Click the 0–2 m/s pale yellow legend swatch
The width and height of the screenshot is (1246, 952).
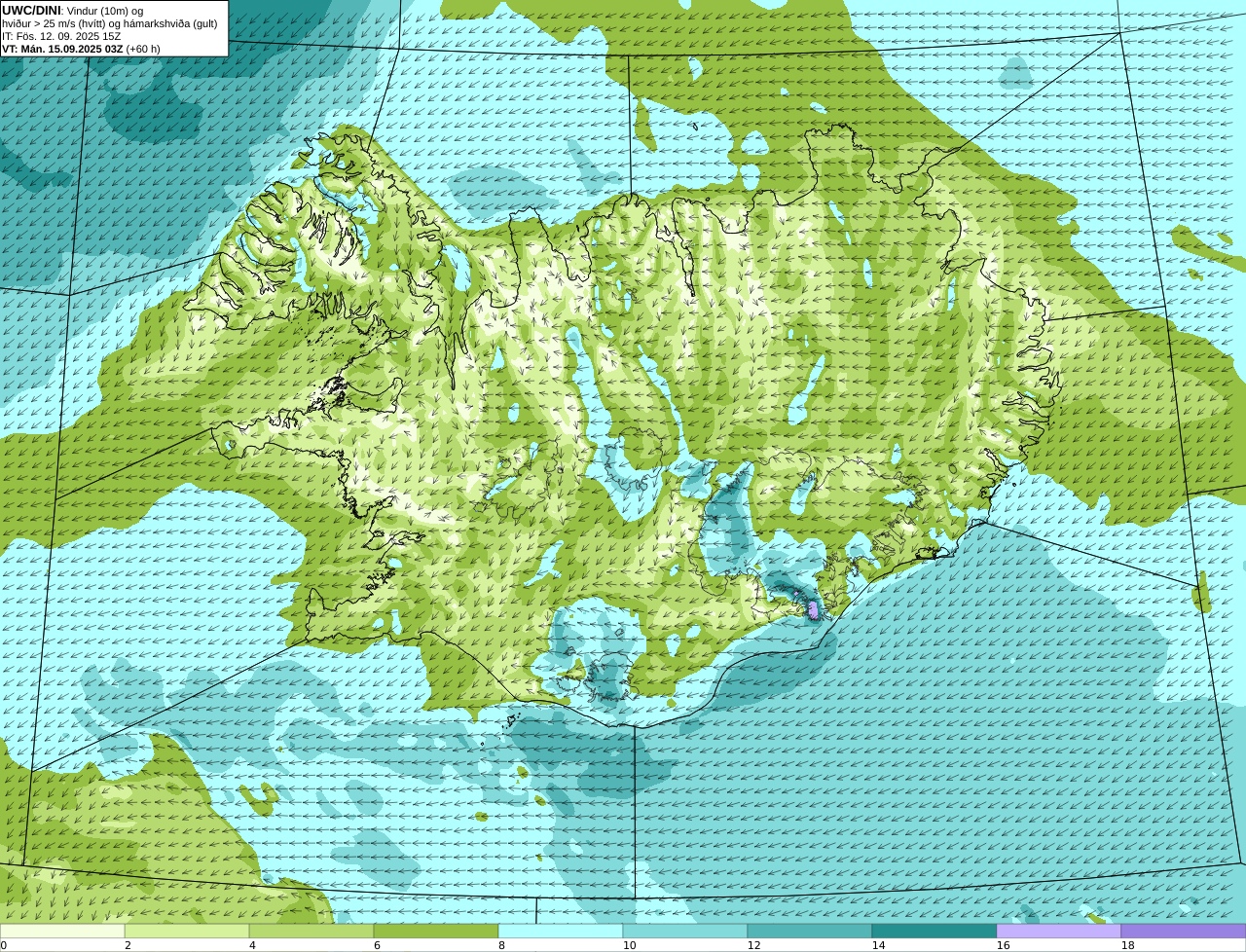pyautogui.click(x=62, y=931)
